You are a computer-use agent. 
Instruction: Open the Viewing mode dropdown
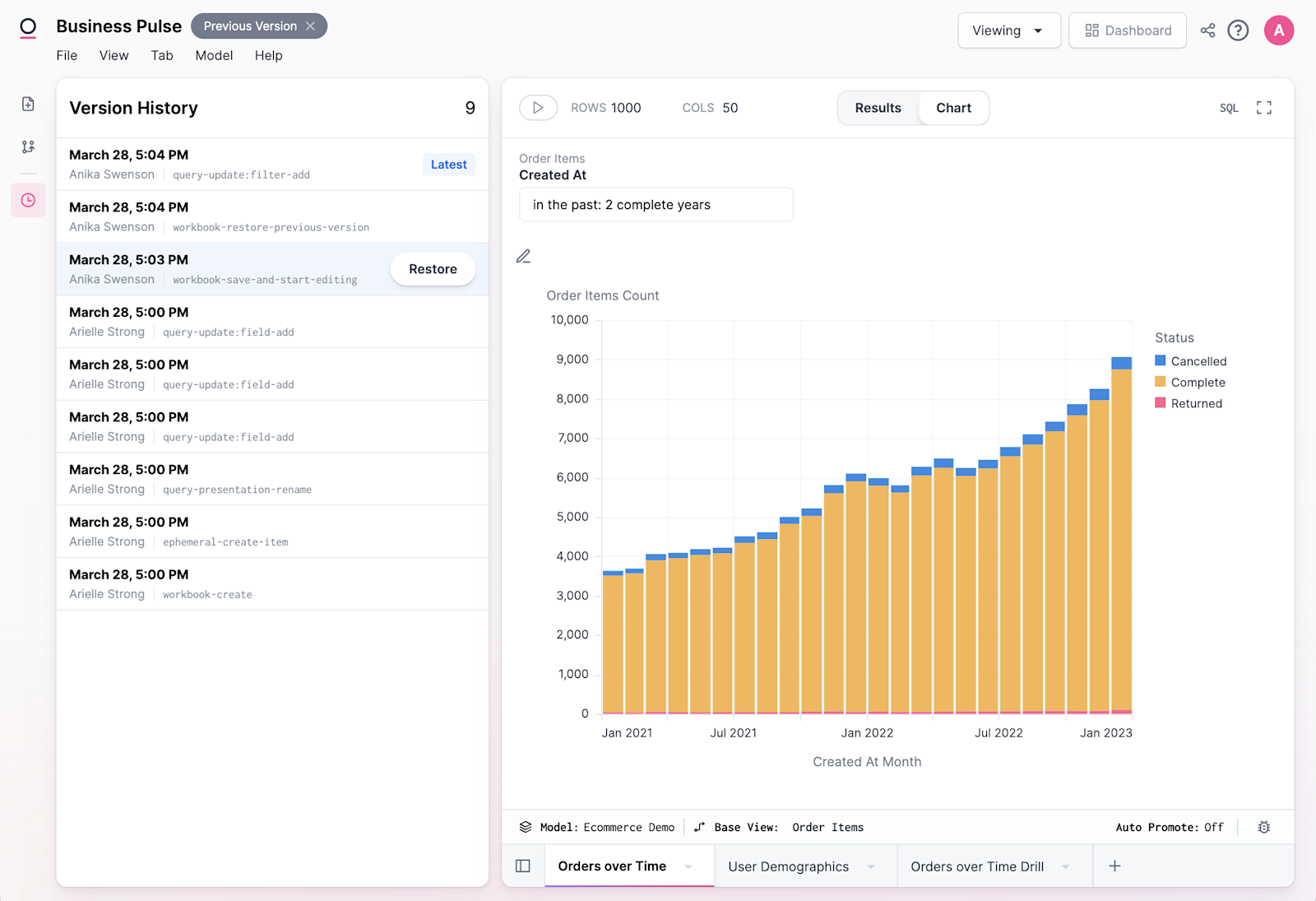[1008, 30]
